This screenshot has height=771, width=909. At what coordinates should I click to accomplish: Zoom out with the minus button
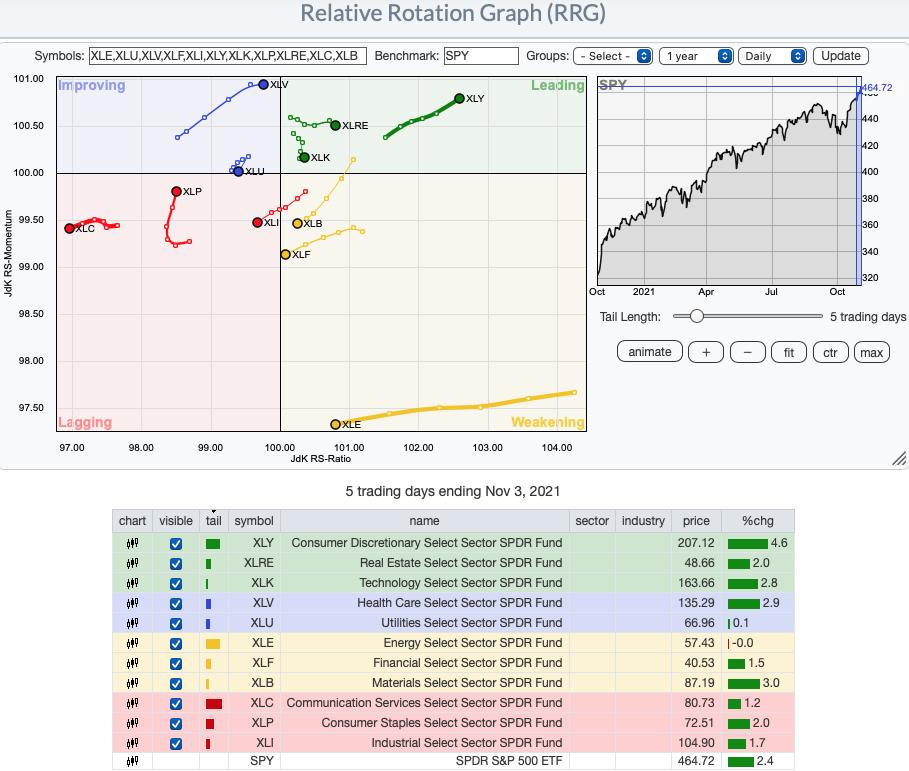748,352
